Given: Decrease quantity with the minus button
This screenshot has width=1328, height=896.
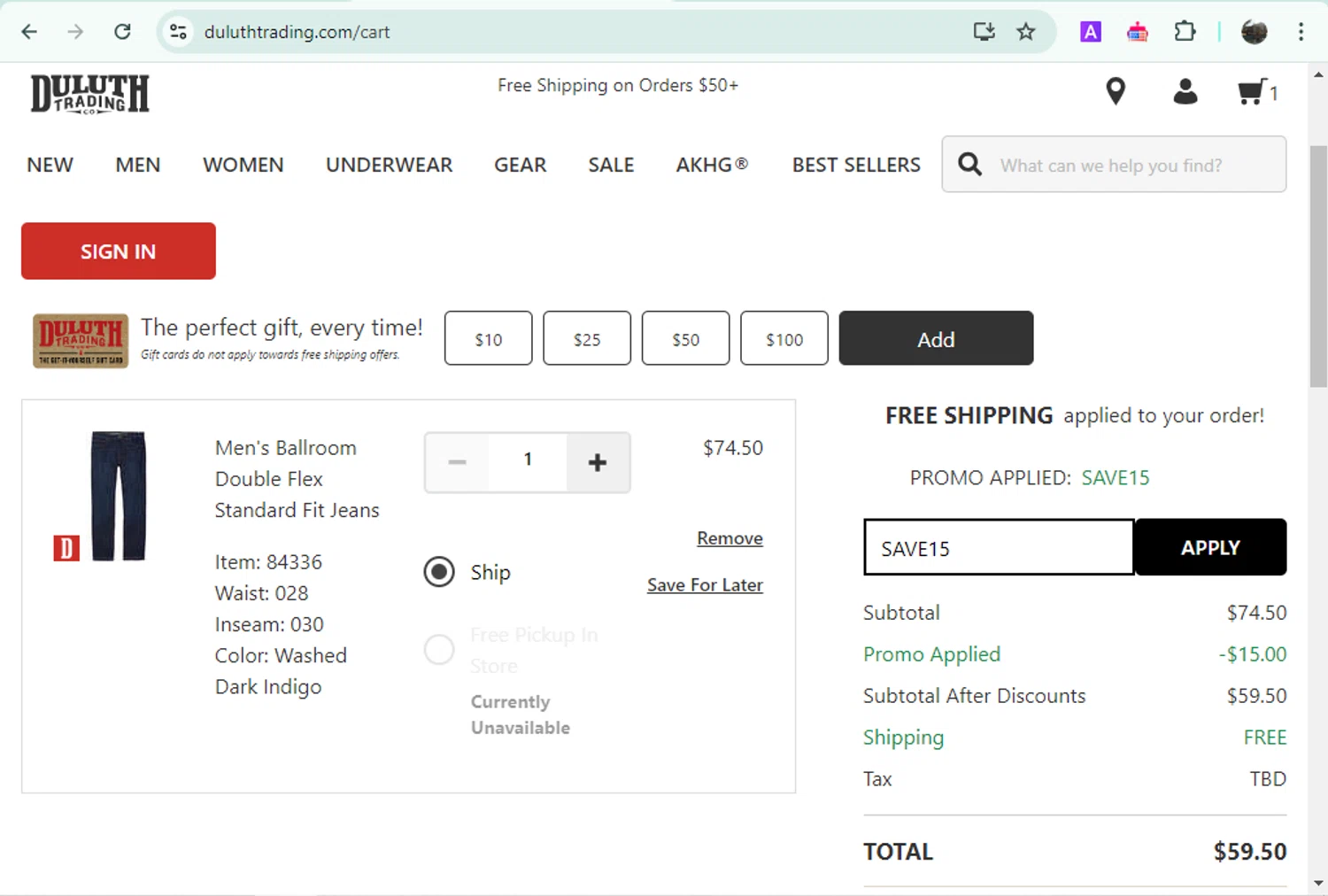Looking at the screenshot, I should click(457, 462).
